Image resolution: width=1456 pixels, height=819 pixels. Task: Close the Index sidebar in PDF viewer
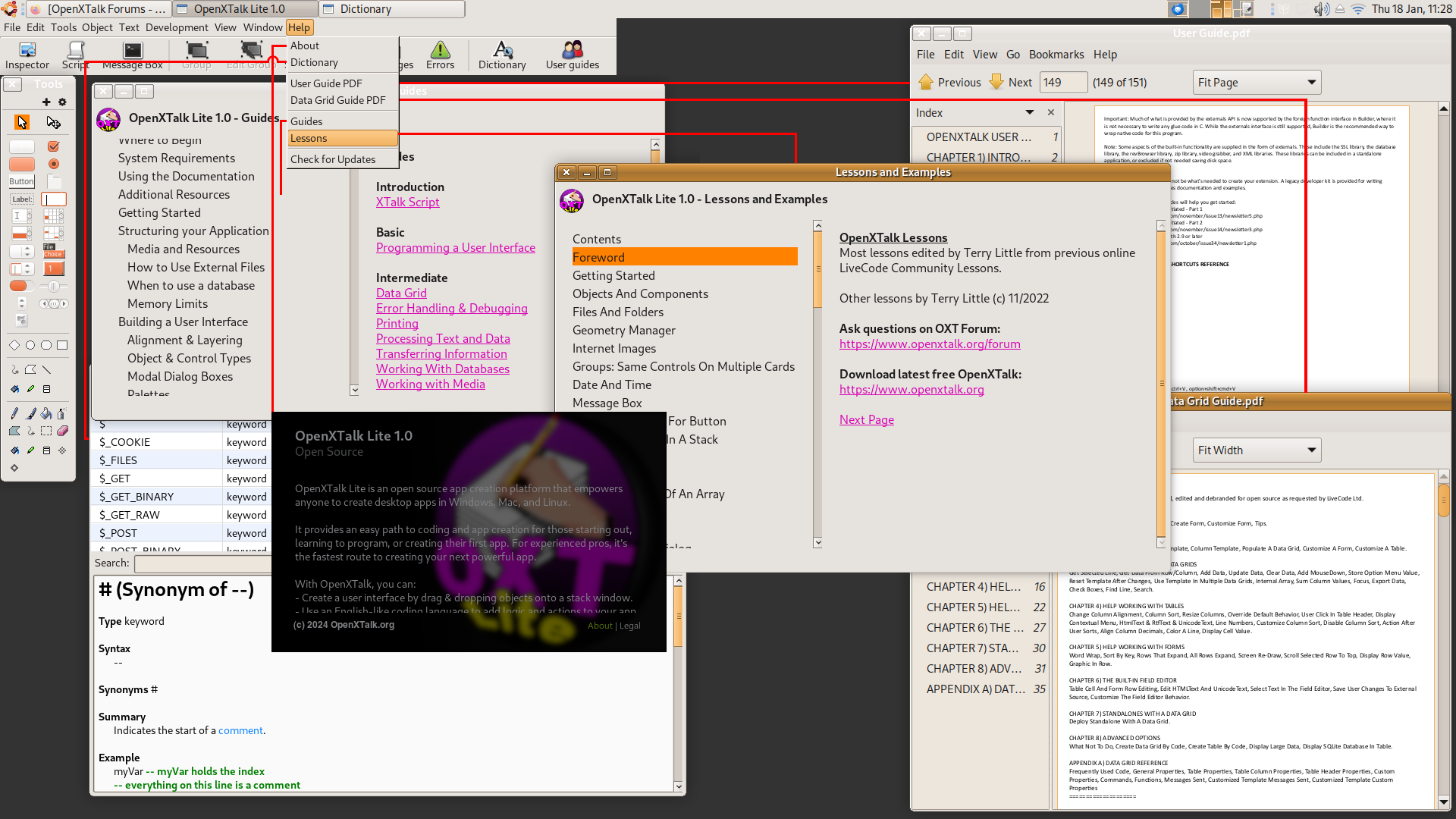[1051, 112]
